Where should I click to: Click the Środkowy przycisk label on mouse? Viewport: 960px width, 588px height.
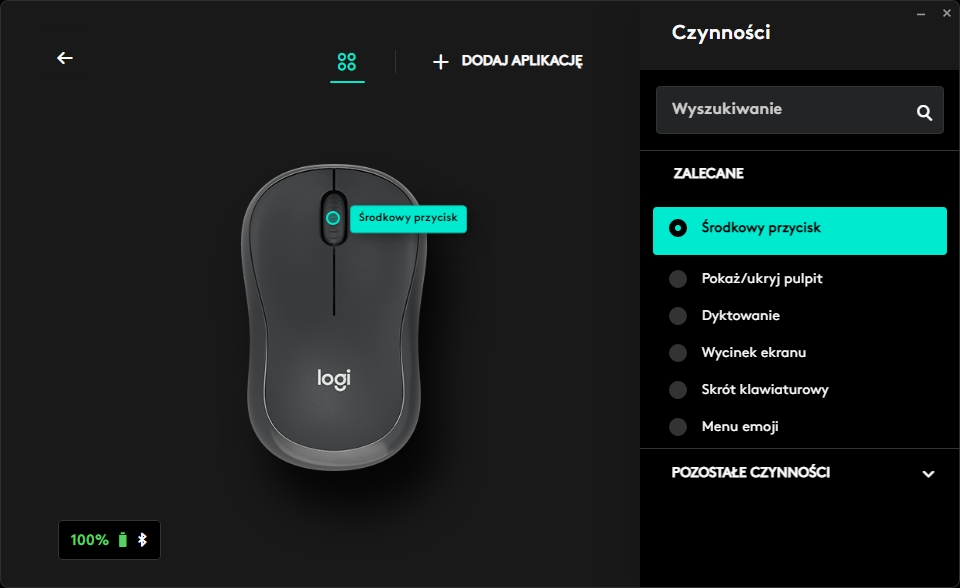point(408,218)
